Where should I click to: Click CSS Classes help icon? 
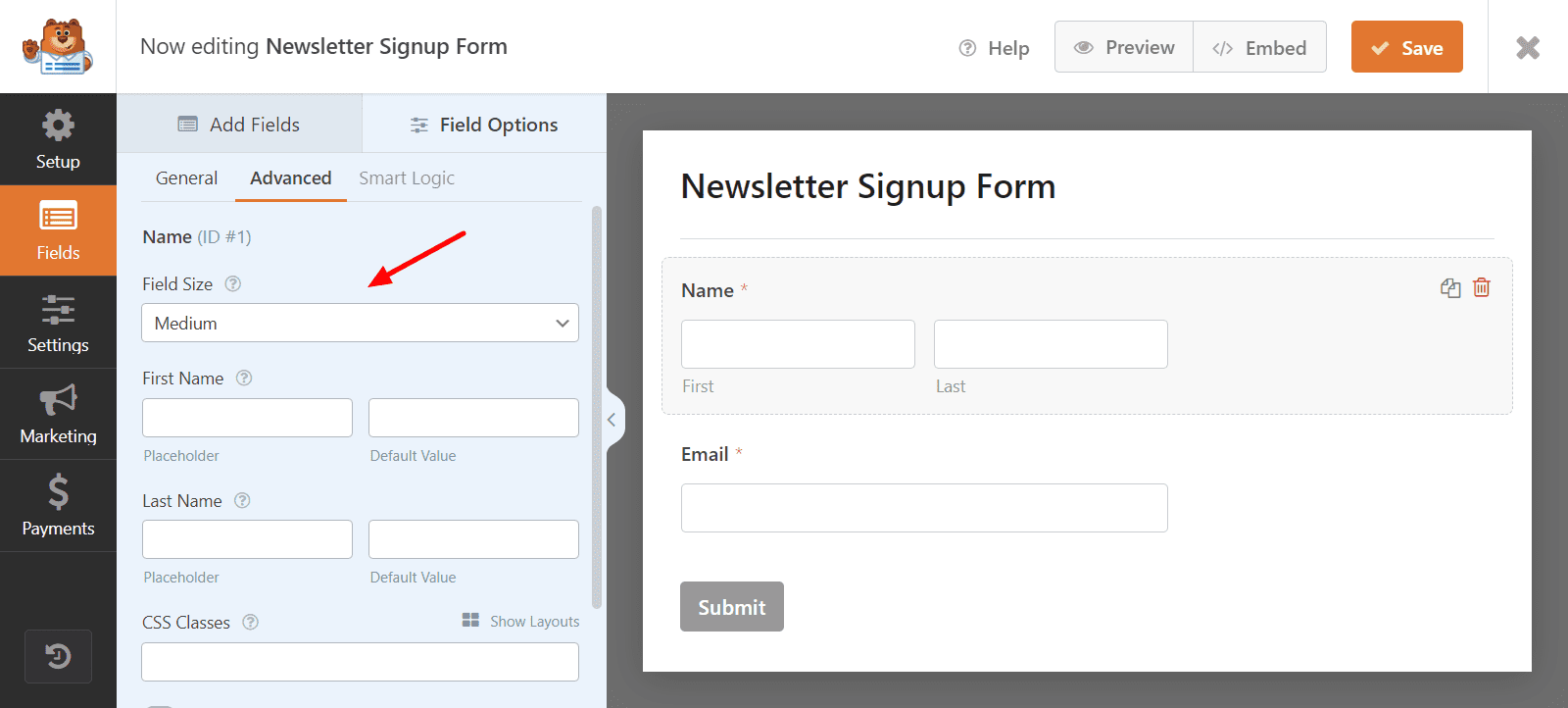(251, 622)
